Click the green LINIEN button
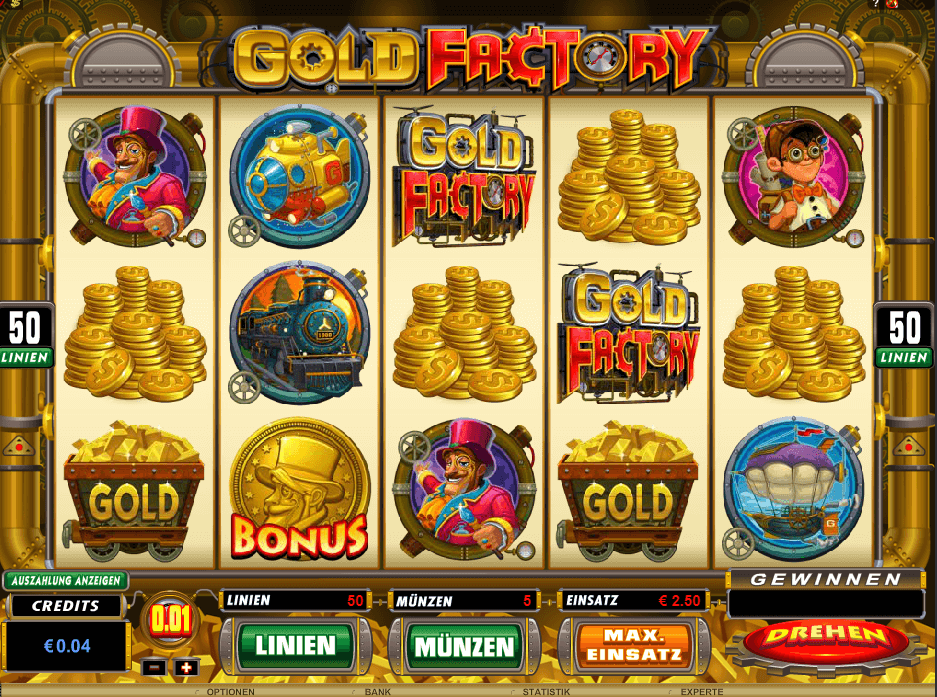This screenshot has width=937, height=697. point(295,646)
